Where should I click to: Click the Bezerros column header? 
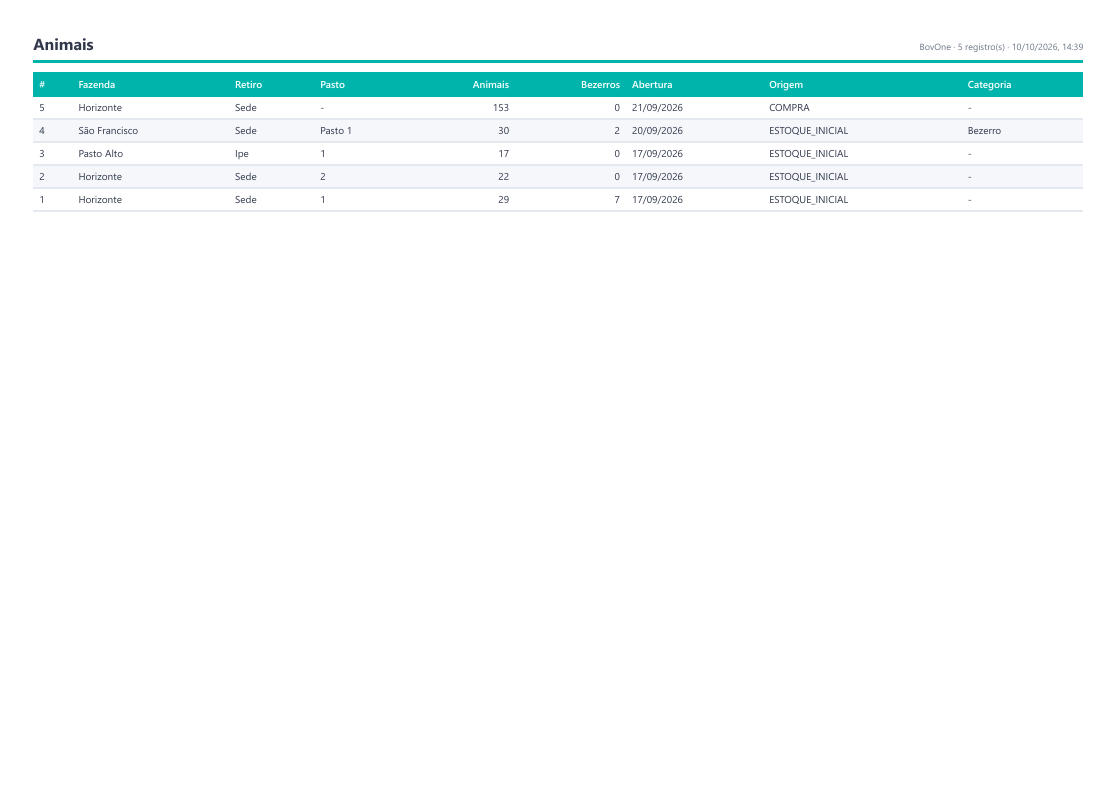click(600, 85)
